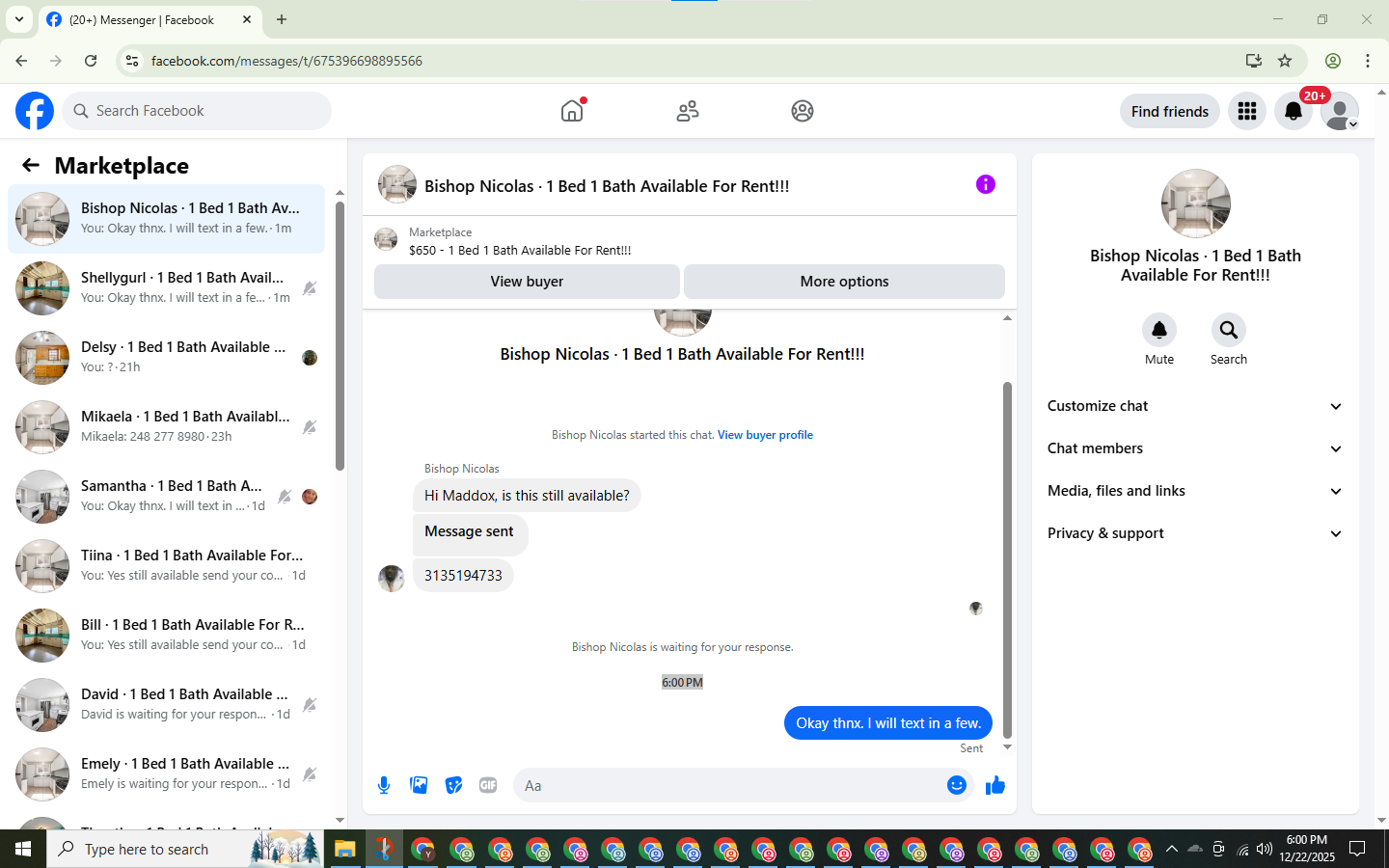Record a voice clip with microphone icon

[x=384, y=785]
